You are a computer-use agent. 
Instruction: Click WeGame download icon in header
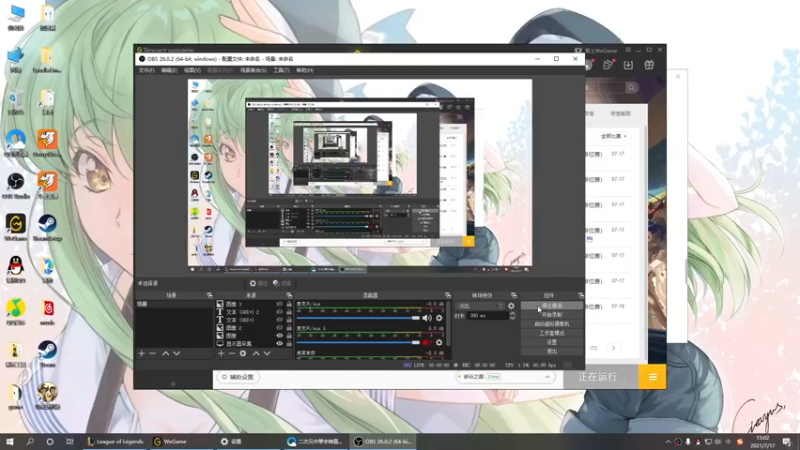pos(628,65)
